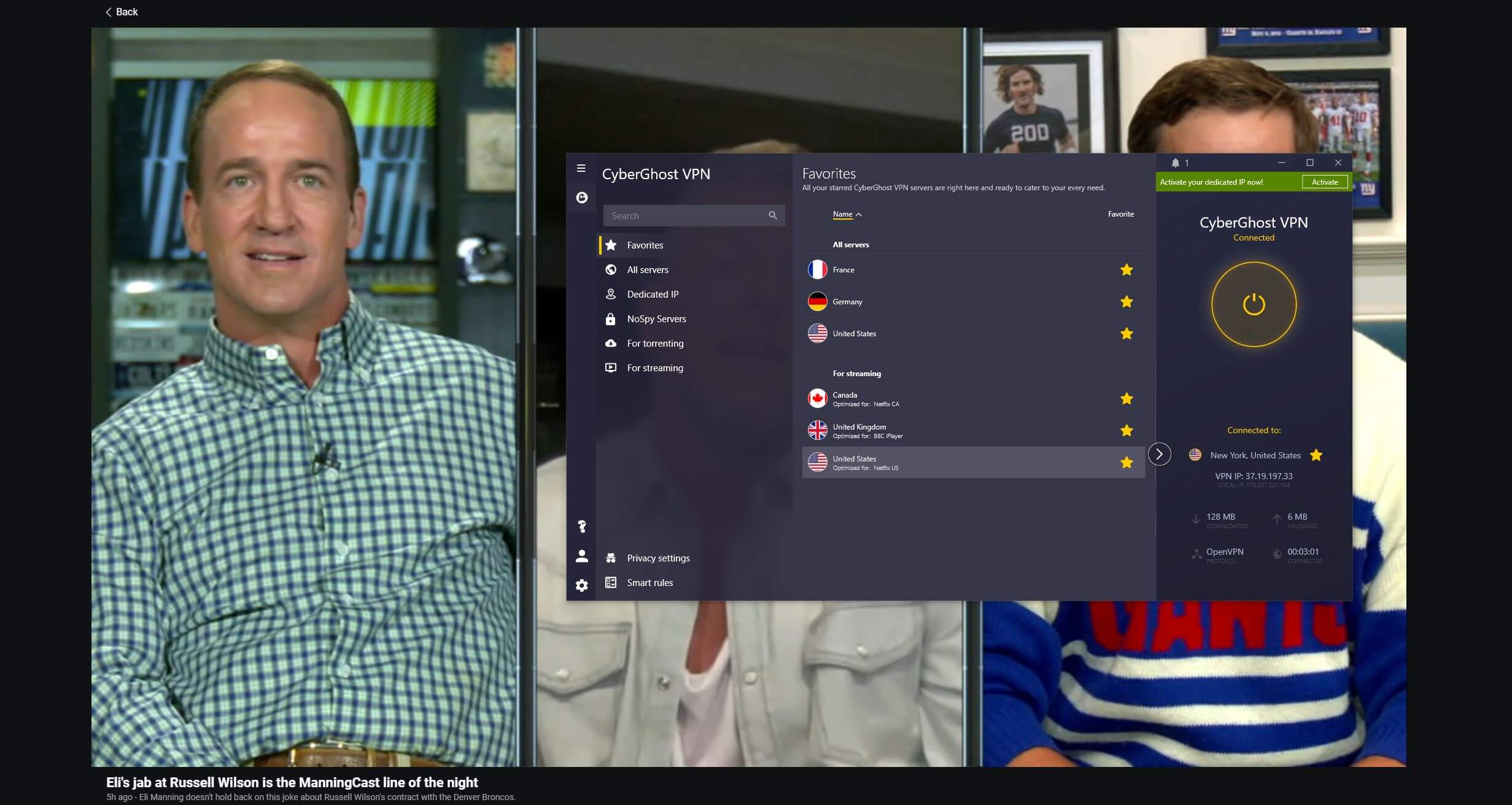Viewport: 1512px width, 805px height.
Task: Click the All servers globe icon
Action: [611, 269]
